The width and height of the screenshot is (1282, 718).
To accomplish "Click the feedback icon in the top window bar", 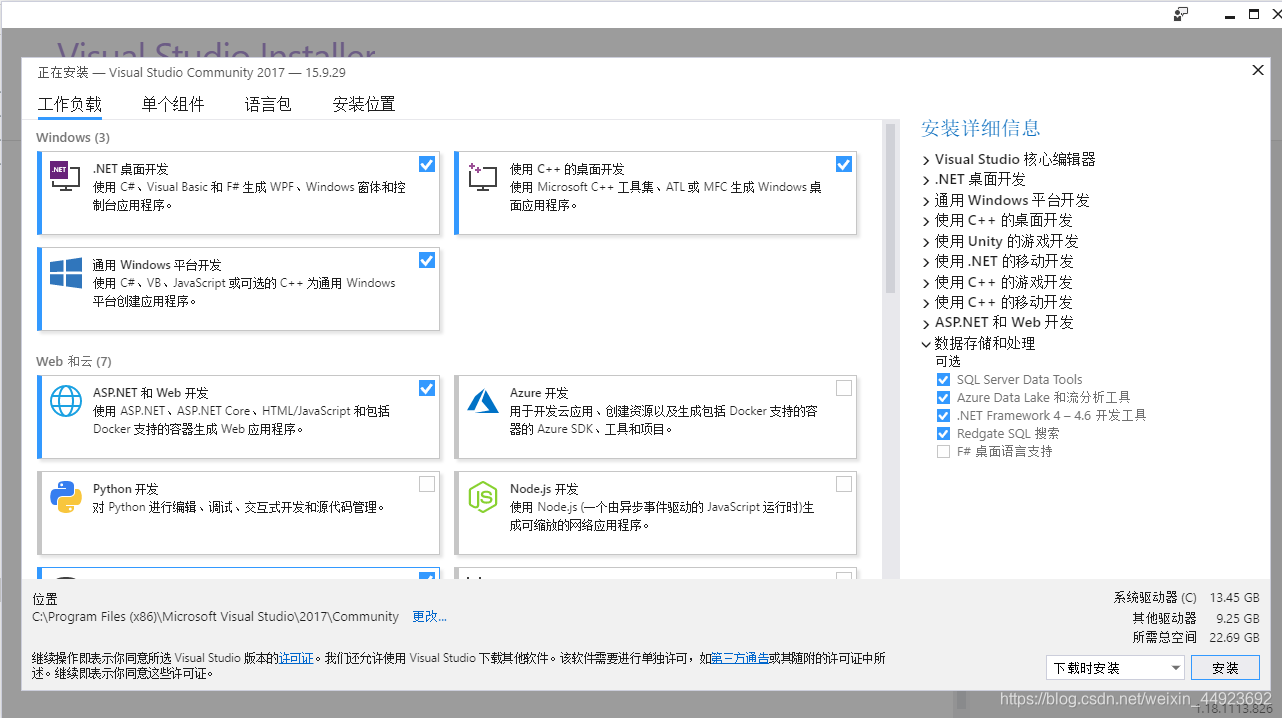I will click(1181, 14).
